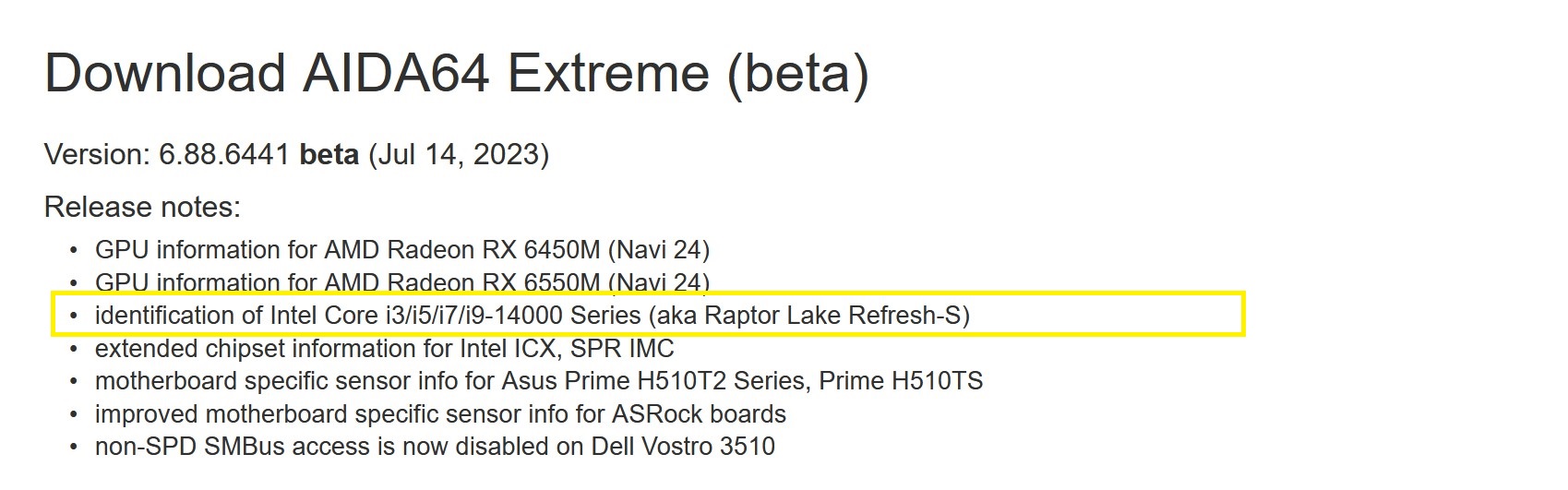Click the bullet before the ASRock boards line
This screenshot has height=490, width=1568.
point(74,415)
